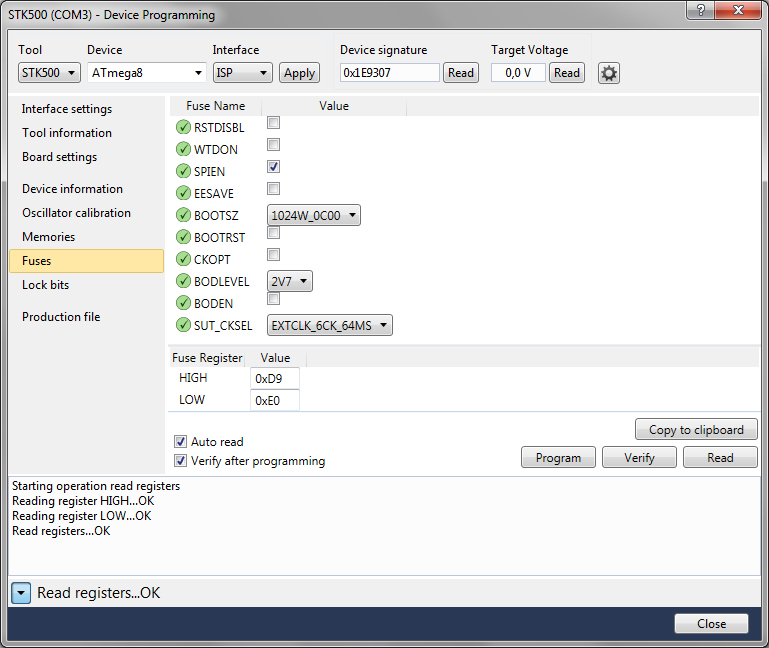Enable the BOOTRST fuse checkbox
The height and width of the screenshot is (648, 769).
click(x=273, y=233)
